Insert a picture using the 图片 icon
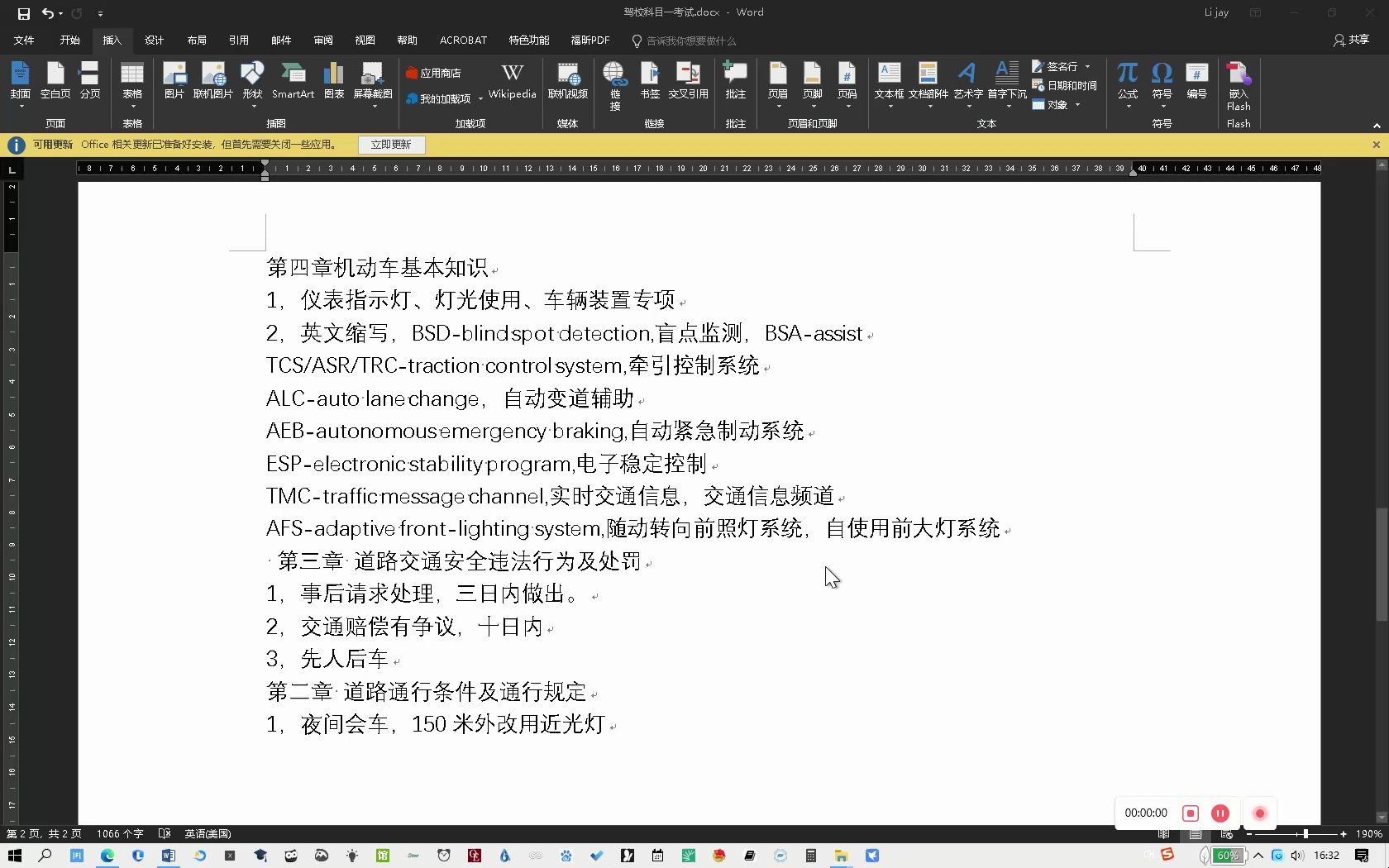The width and height of the screenshot is (1389, 868). pos(174,80)
